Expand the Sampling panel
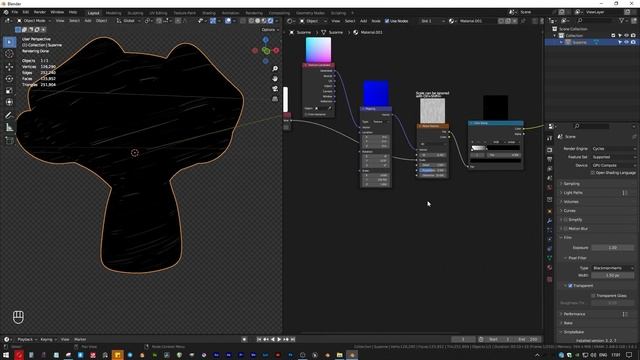640x360 pixels. pos(571,184)
